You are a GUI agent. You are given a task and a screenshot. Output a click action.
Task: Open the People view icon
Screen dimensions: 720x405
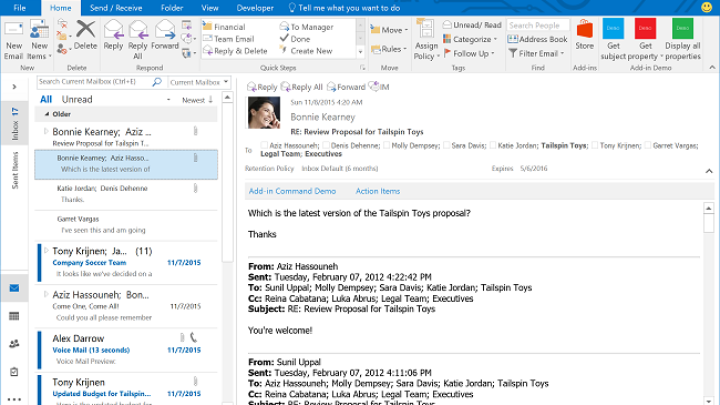coord(14,343)
